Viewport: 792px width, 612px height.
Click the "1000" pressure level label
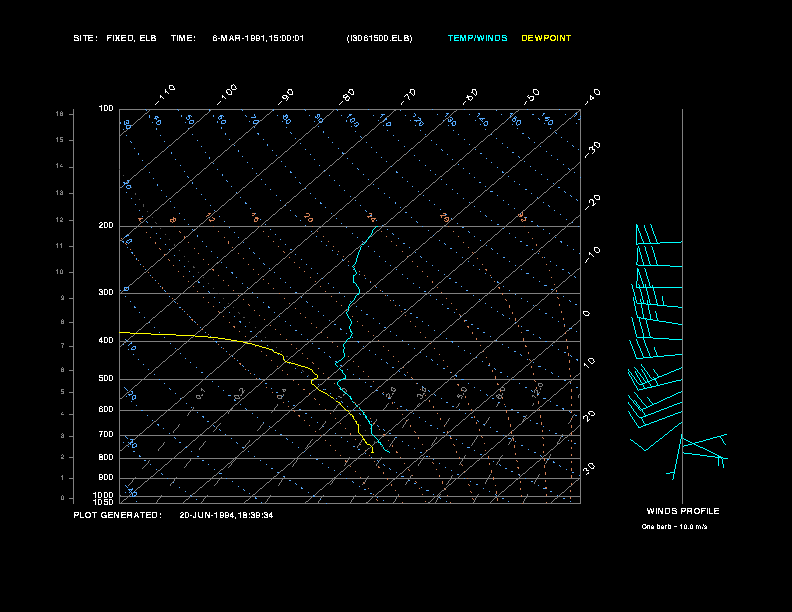pyautogui.click(x=104, y=495)
